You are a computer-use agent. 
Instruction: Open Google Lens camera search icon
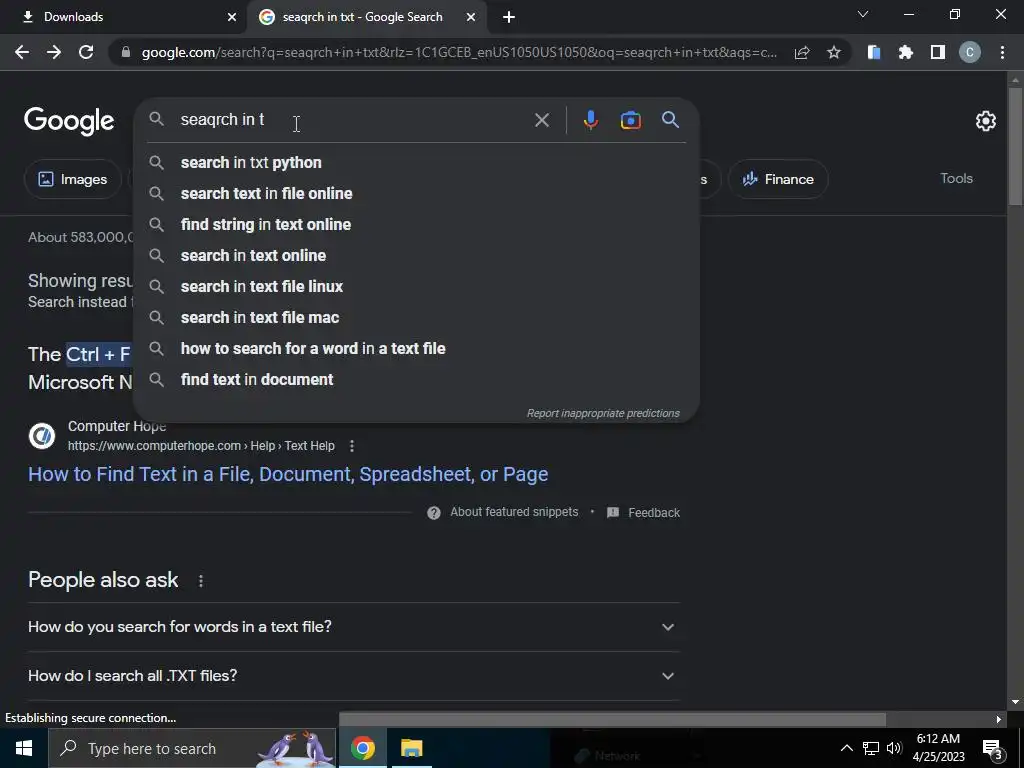tap(630, 120)
